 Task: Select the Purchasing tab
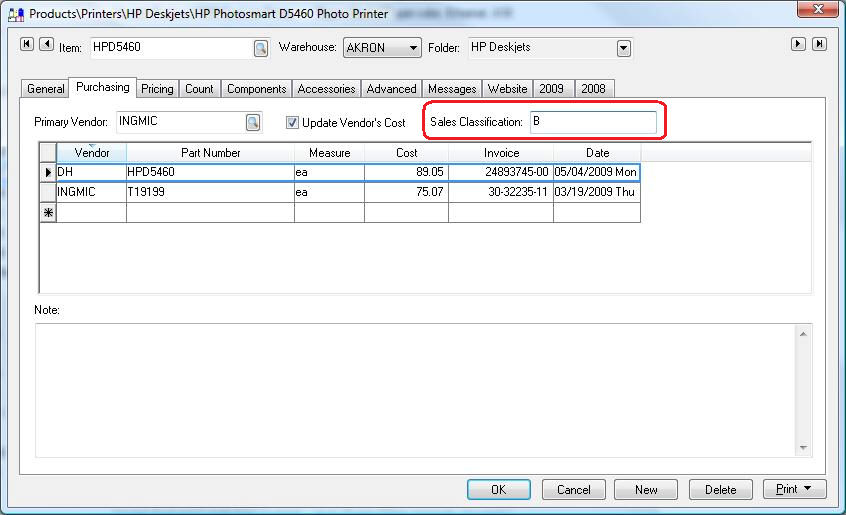pos(103,87)
